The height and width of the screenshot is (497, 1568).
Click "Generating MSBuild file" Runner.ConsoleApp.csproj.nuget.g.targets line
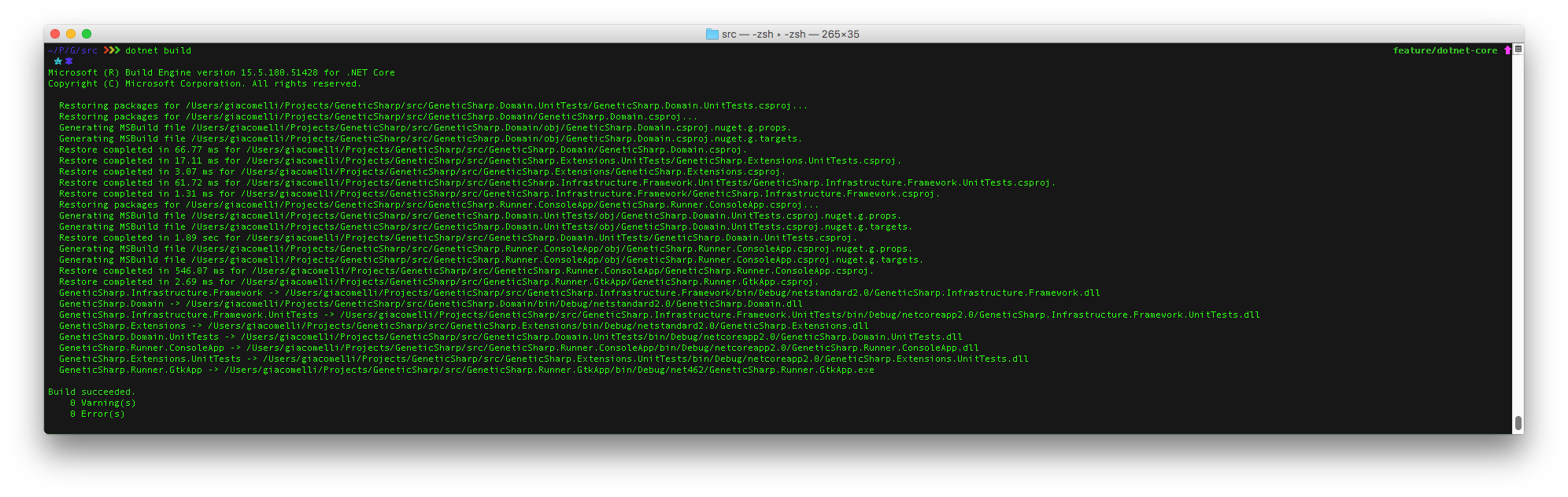click(x=491, y=260)
